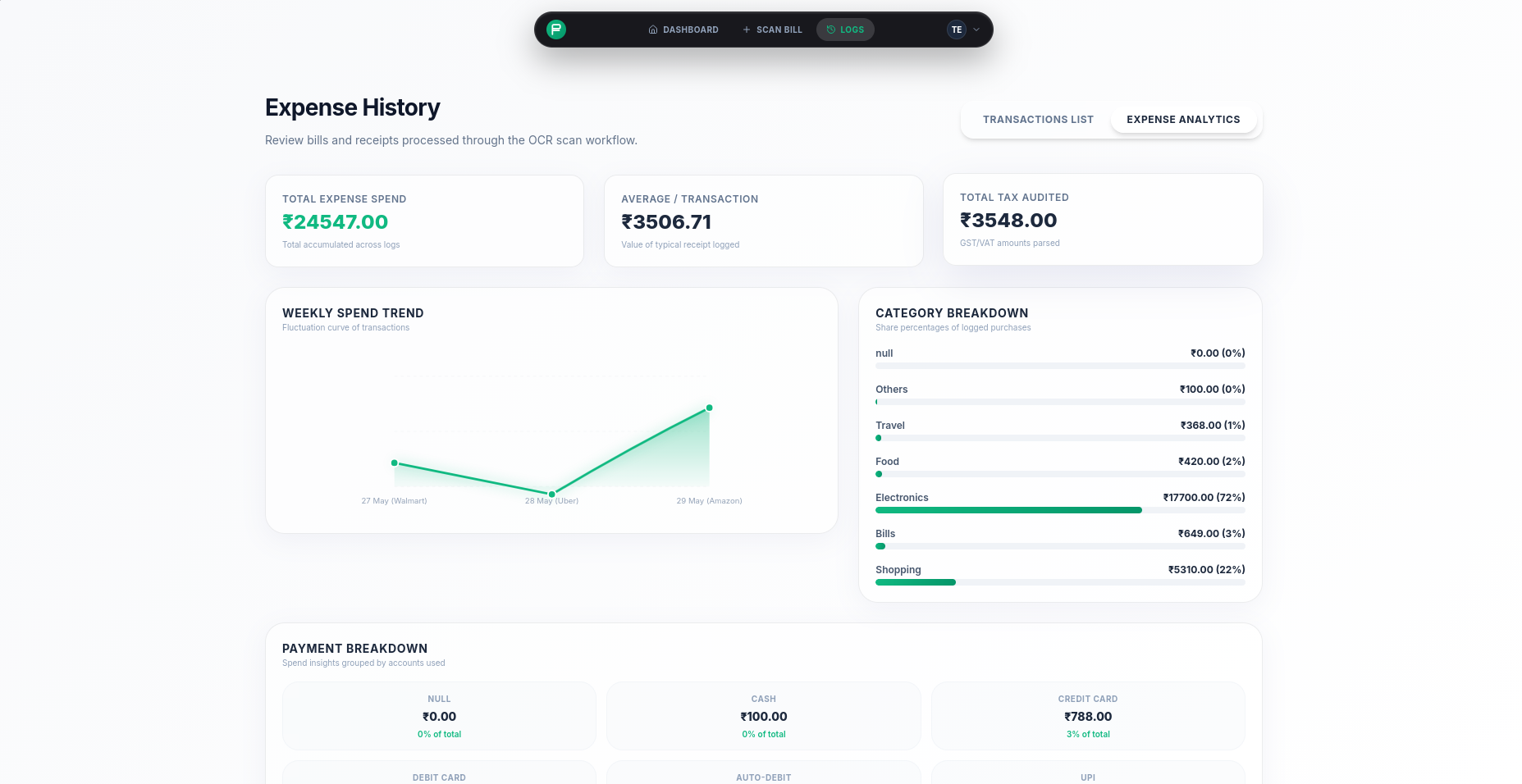Viewport: 1522px width, 784px height.
Task: Select the Credit Card payment tile
Action: 1088,716
